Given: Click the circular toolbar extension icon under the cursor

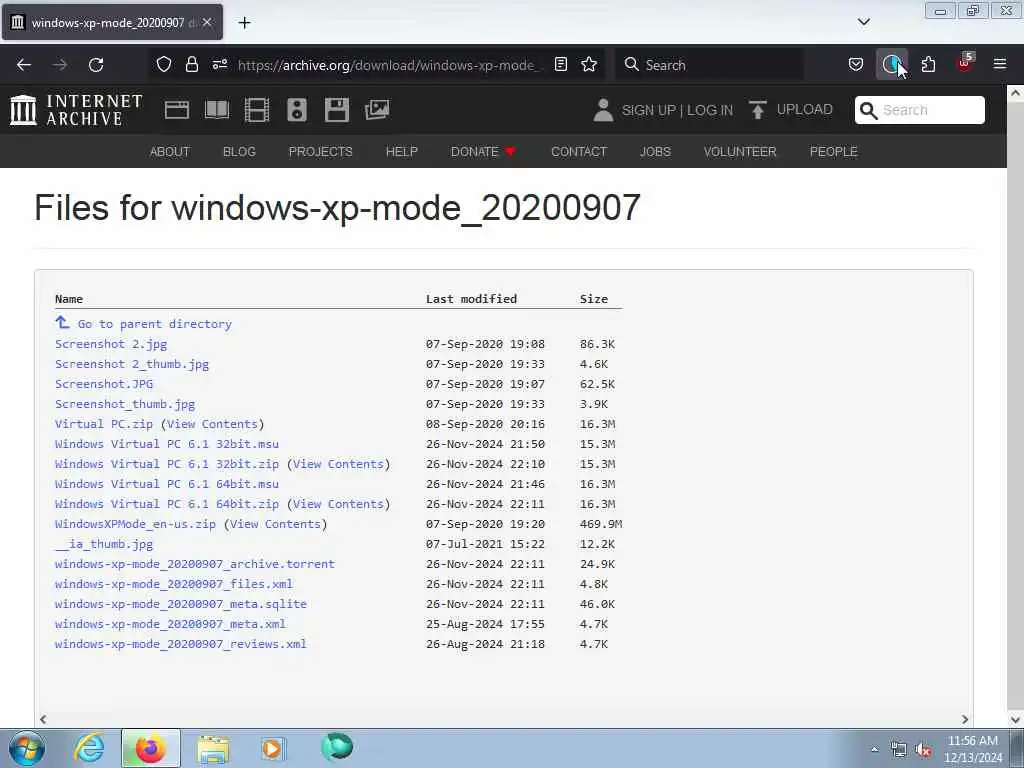Looking at the screenshot, I should [891, 64].
